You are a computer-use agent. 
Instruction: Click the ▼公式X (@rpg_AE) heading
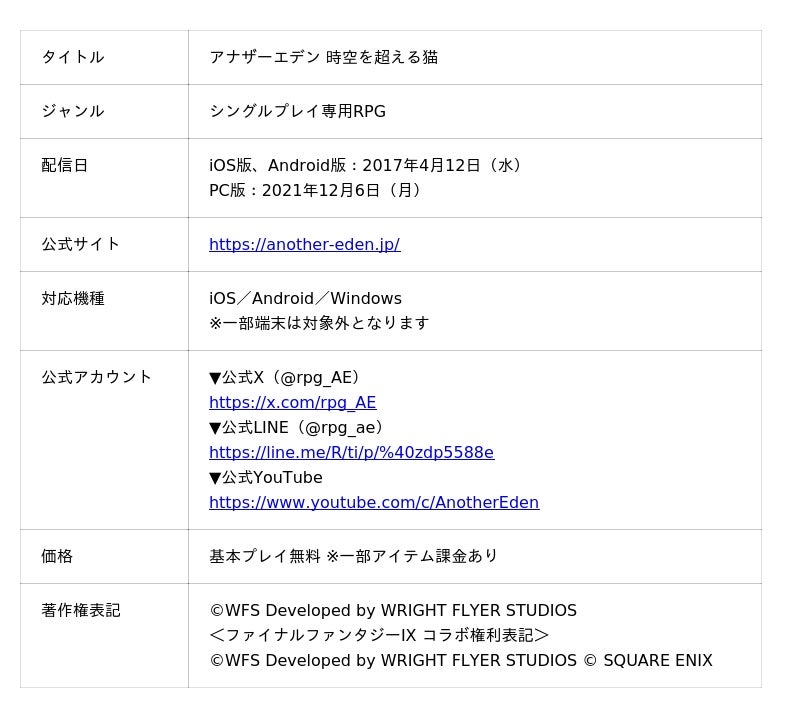[x=284, y=377]
